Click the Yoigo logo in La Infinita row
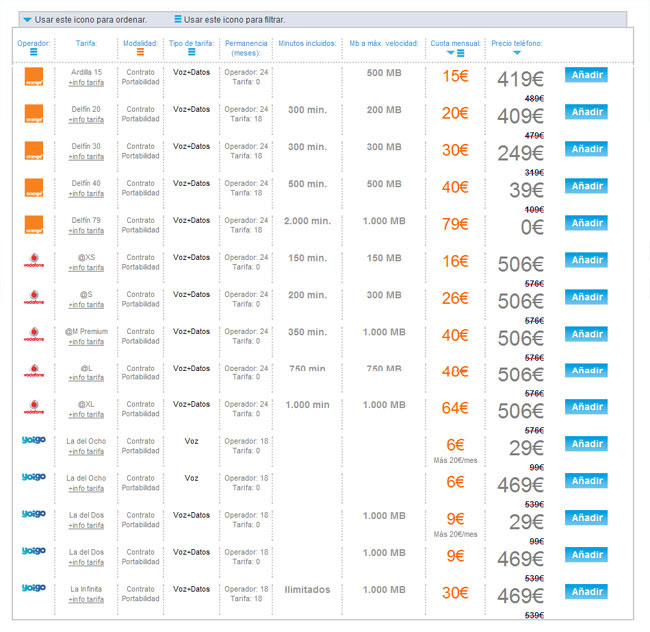 (34, 588)
